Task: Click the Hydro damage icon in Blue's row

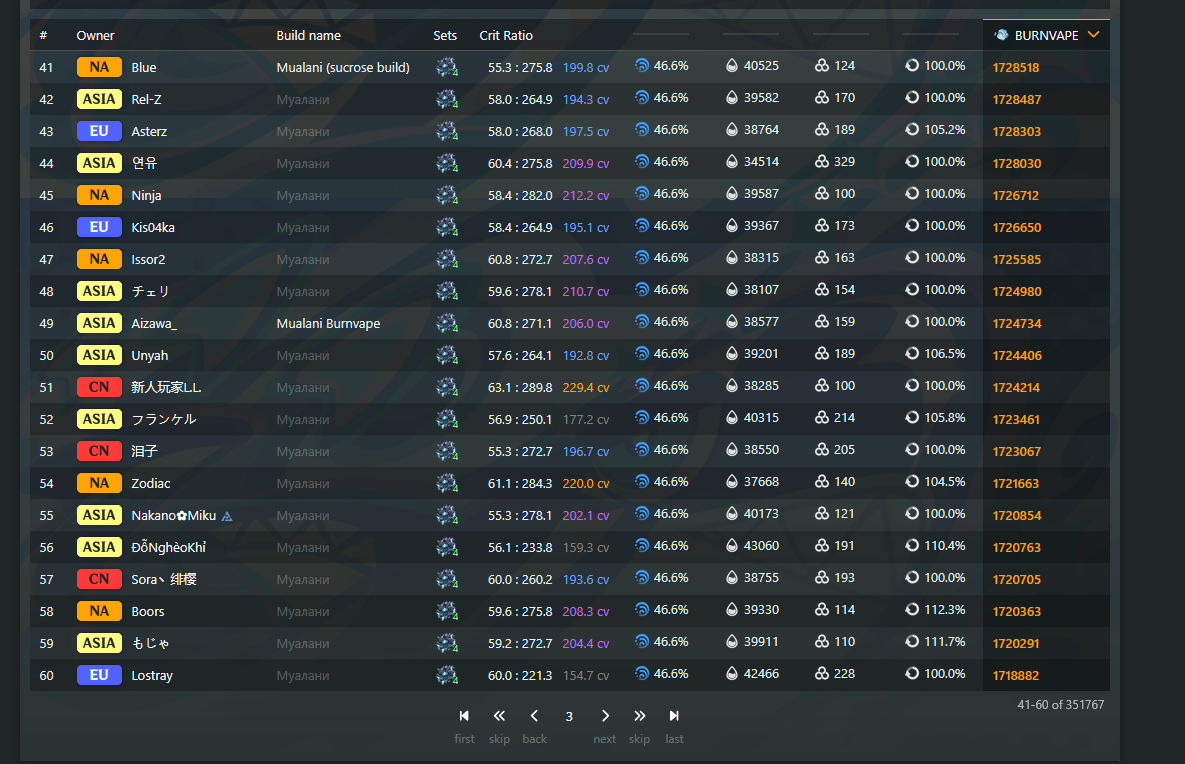Action: tap(642, 65)
